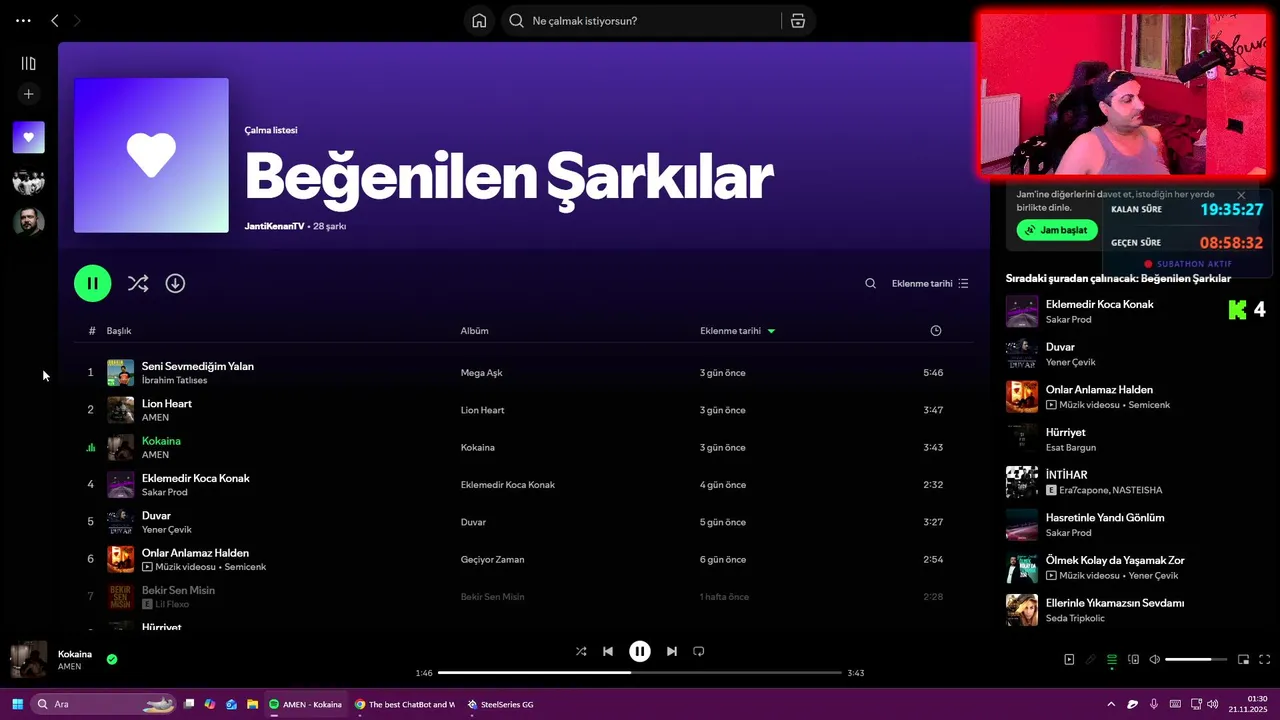Open Mega Aşk album link

point(481,373)
